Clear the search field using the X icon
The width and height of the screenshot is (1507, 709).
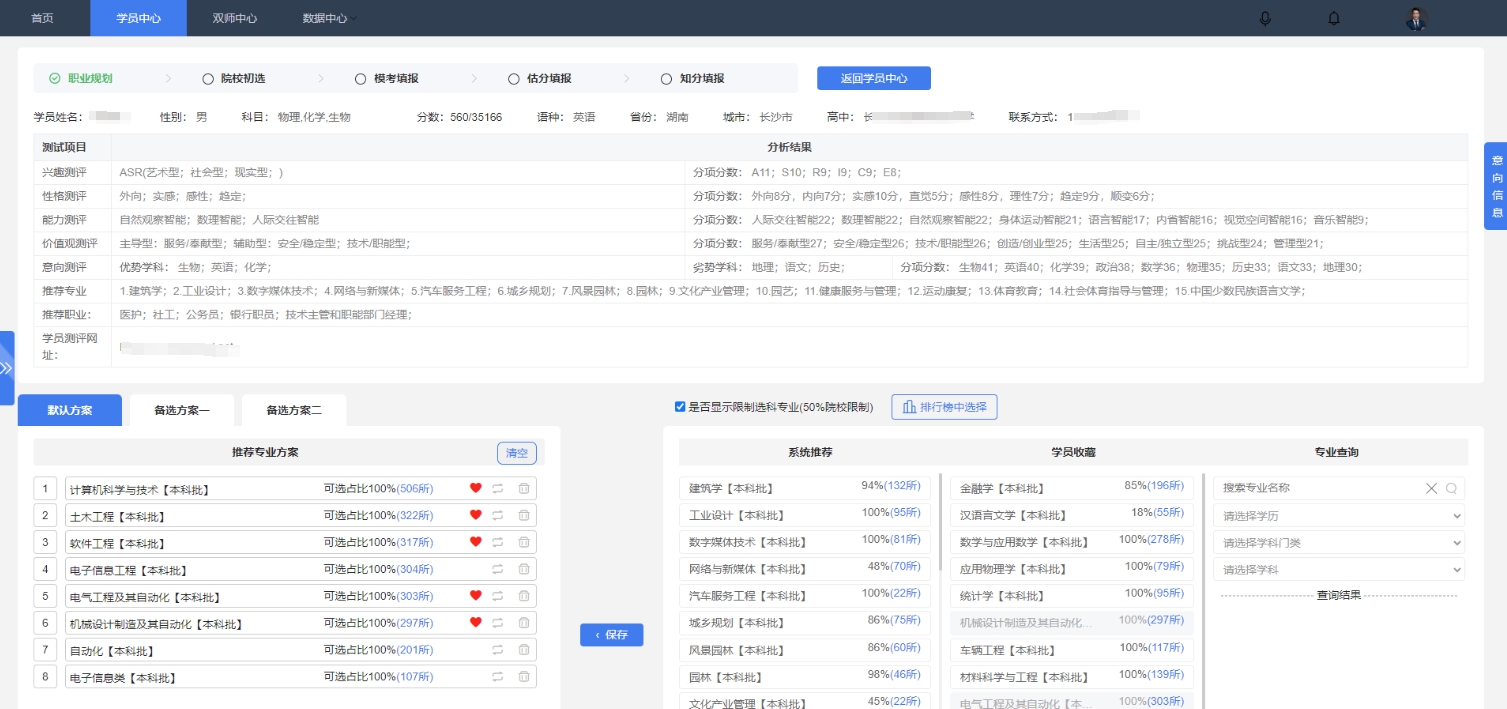tap(1430, 487)
